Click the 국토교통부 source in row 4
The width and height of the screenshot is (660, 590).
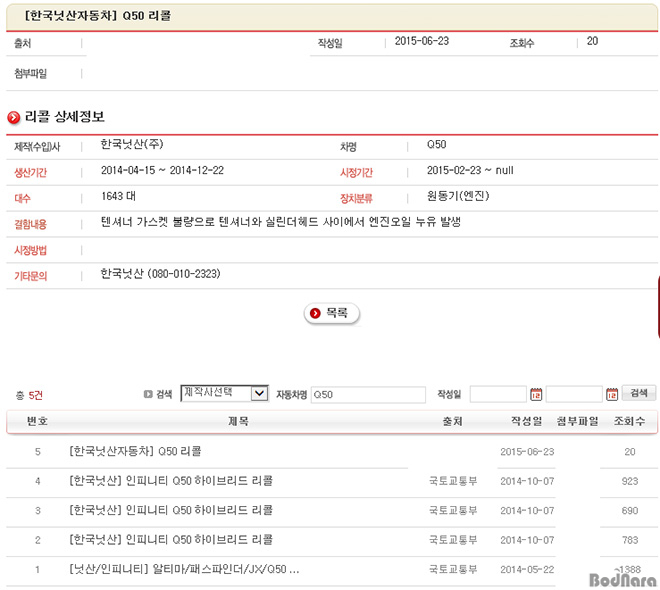[453, 481]
